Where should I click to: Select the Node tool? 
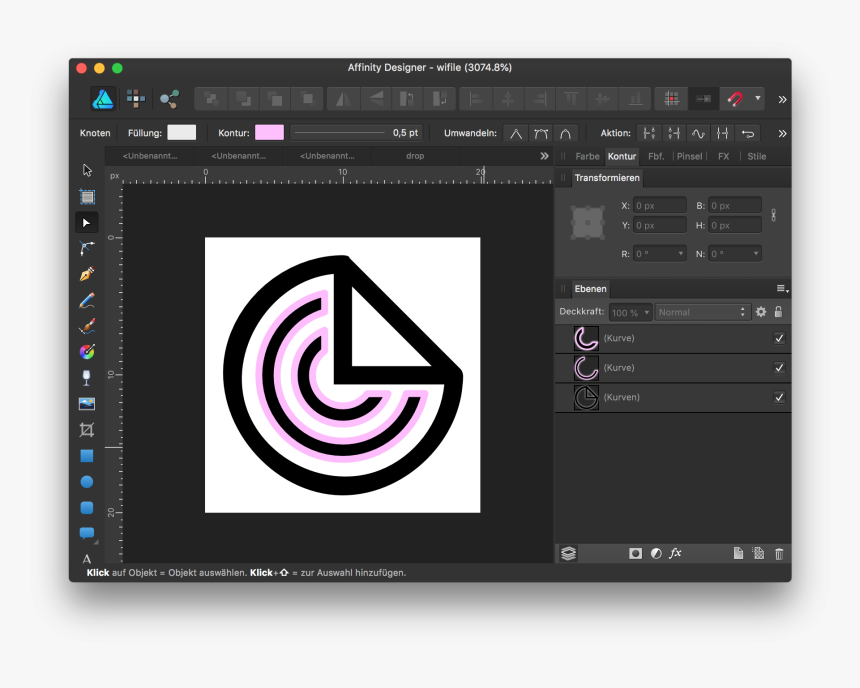coord(86,222)
